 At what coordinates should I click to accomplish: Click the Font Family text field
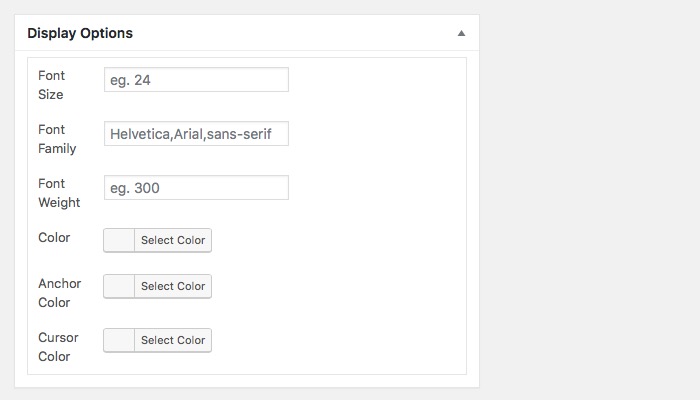pyautogui.click(x=196, y=134)
